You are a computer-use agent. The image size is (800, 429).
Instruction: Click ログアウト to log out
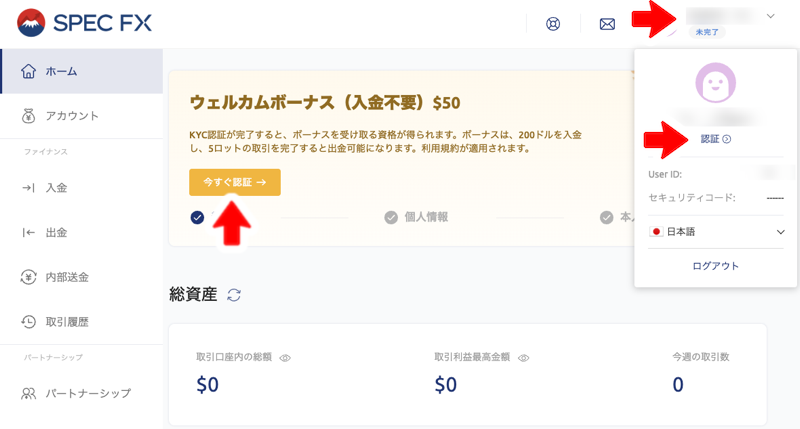click(715, 266)
